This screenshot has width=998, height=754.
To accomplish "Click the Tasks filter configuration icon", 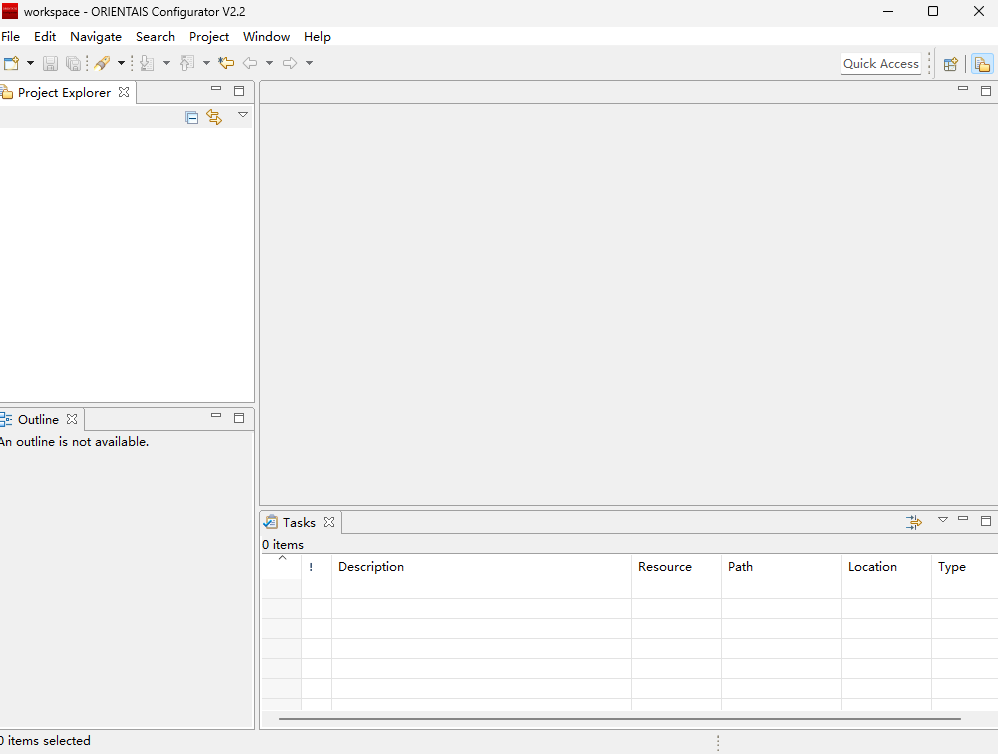I will pos(914,522).
